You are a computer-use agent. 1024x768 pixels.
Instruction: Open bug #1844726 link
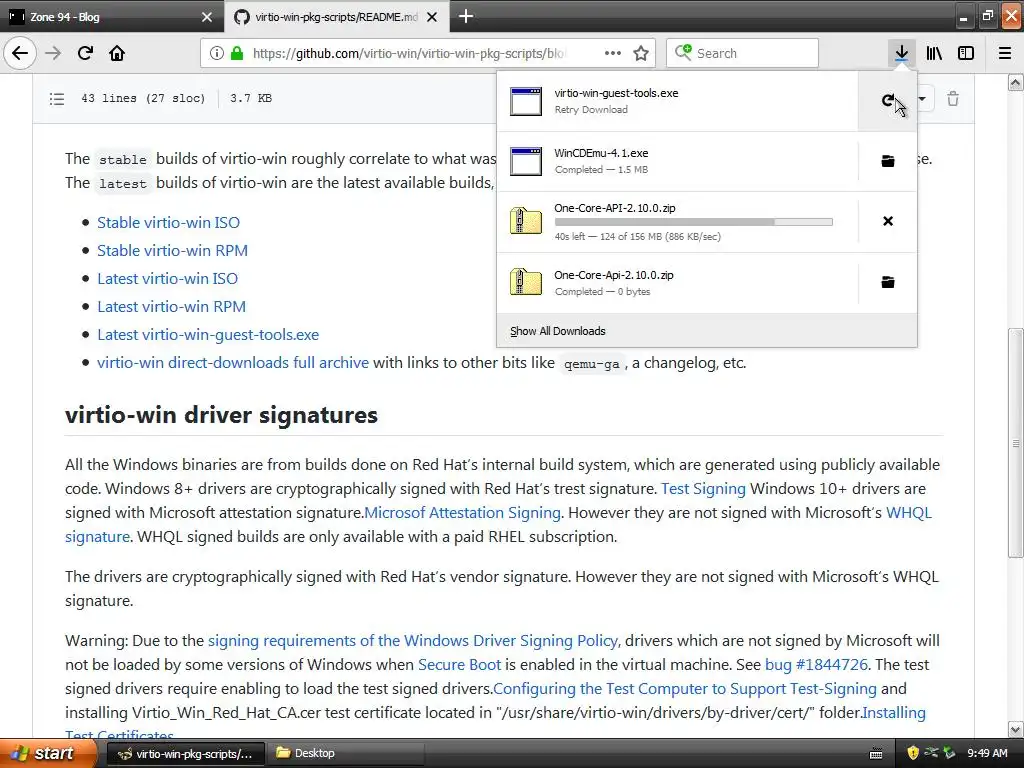click(816, 665)
